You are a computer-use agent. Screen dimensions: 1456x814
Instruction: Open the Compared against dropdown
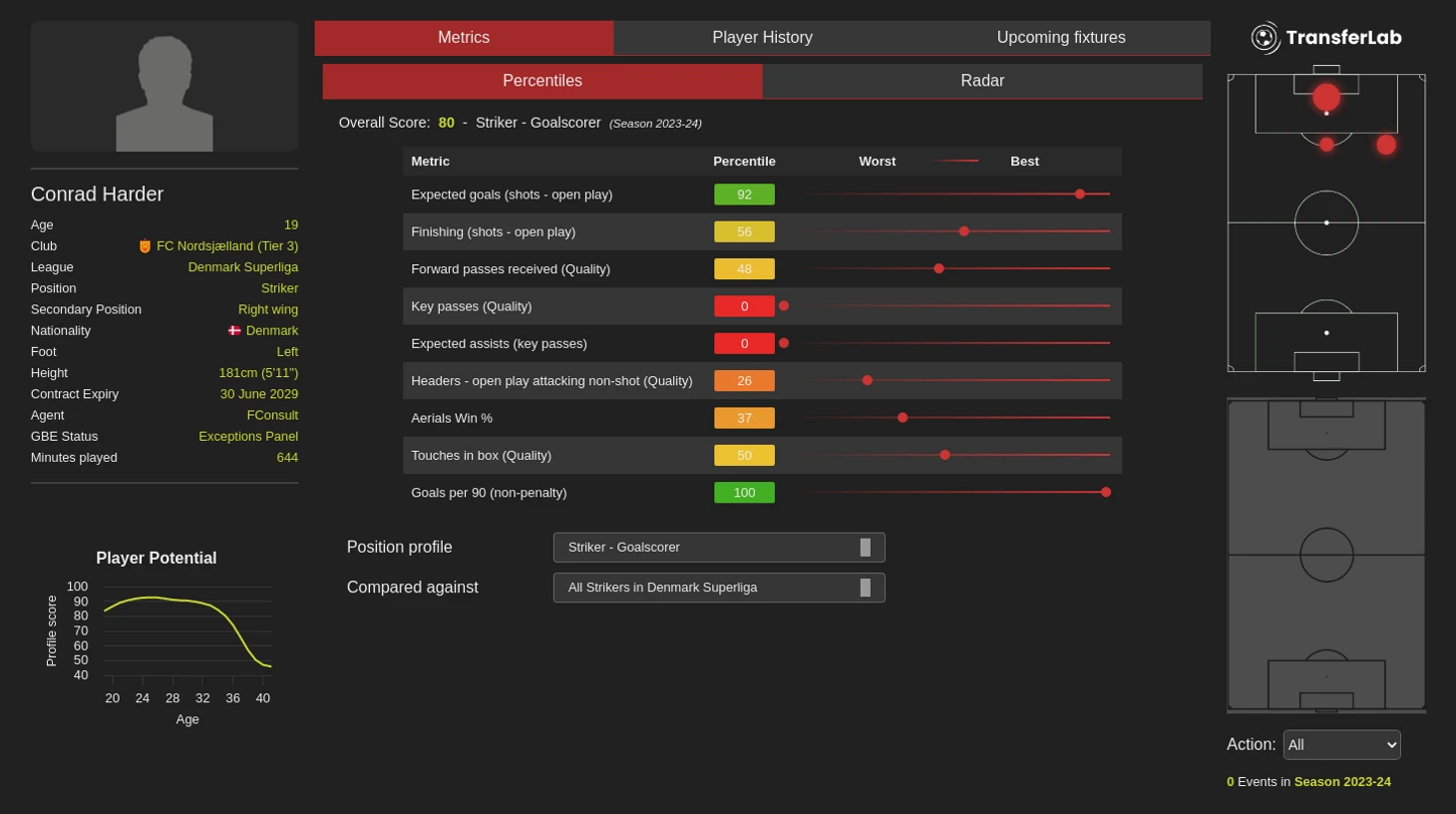(718, 588)
